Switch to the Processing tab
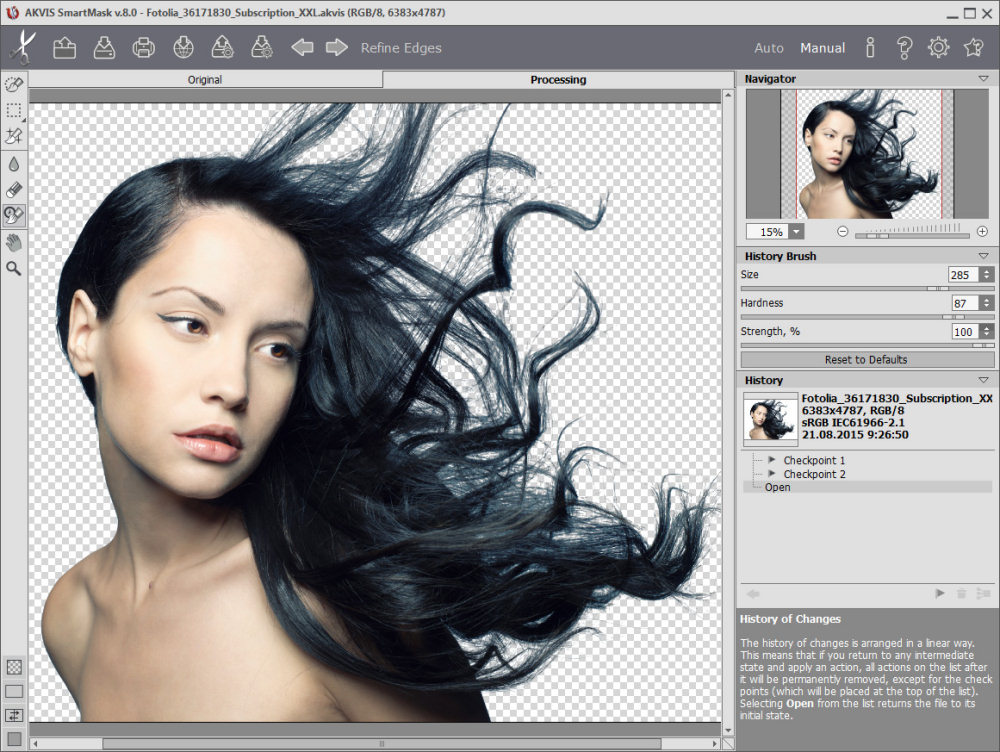The image size is (1000, 752). pyautogui.click(x=558, y=80)
